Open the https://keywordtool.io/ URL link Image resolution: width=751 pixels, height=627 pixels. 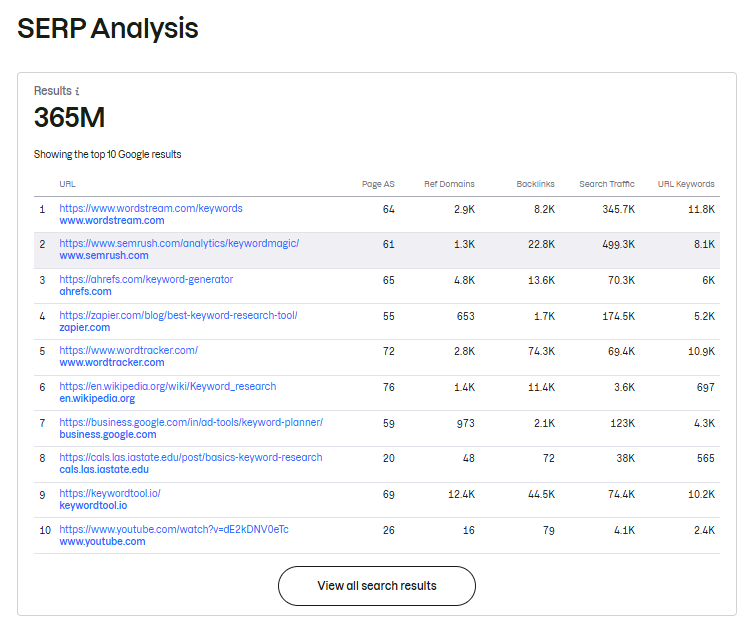point(110,493)
